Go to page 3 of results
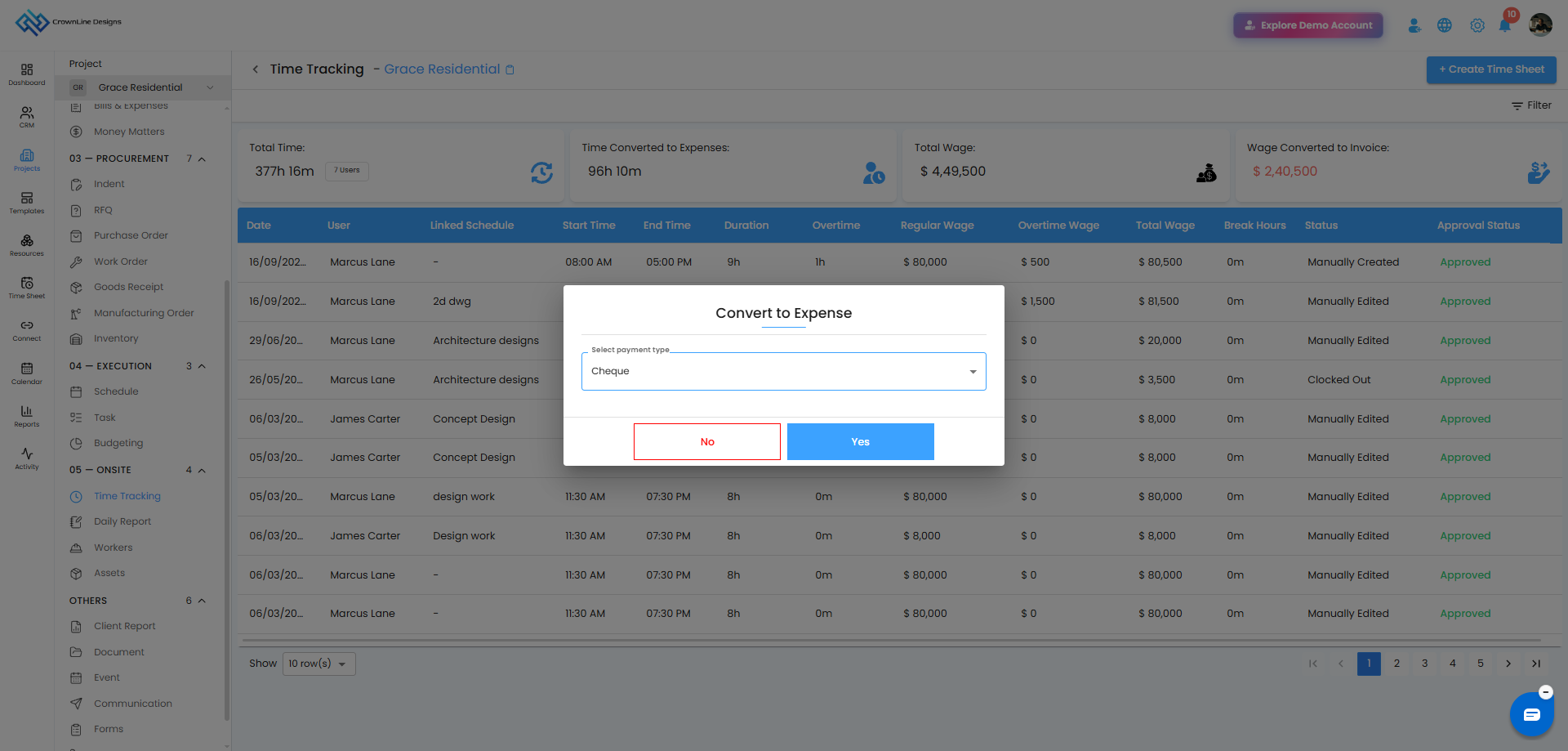Screen dimensions: 1568x751 [x=1424, y=664]
